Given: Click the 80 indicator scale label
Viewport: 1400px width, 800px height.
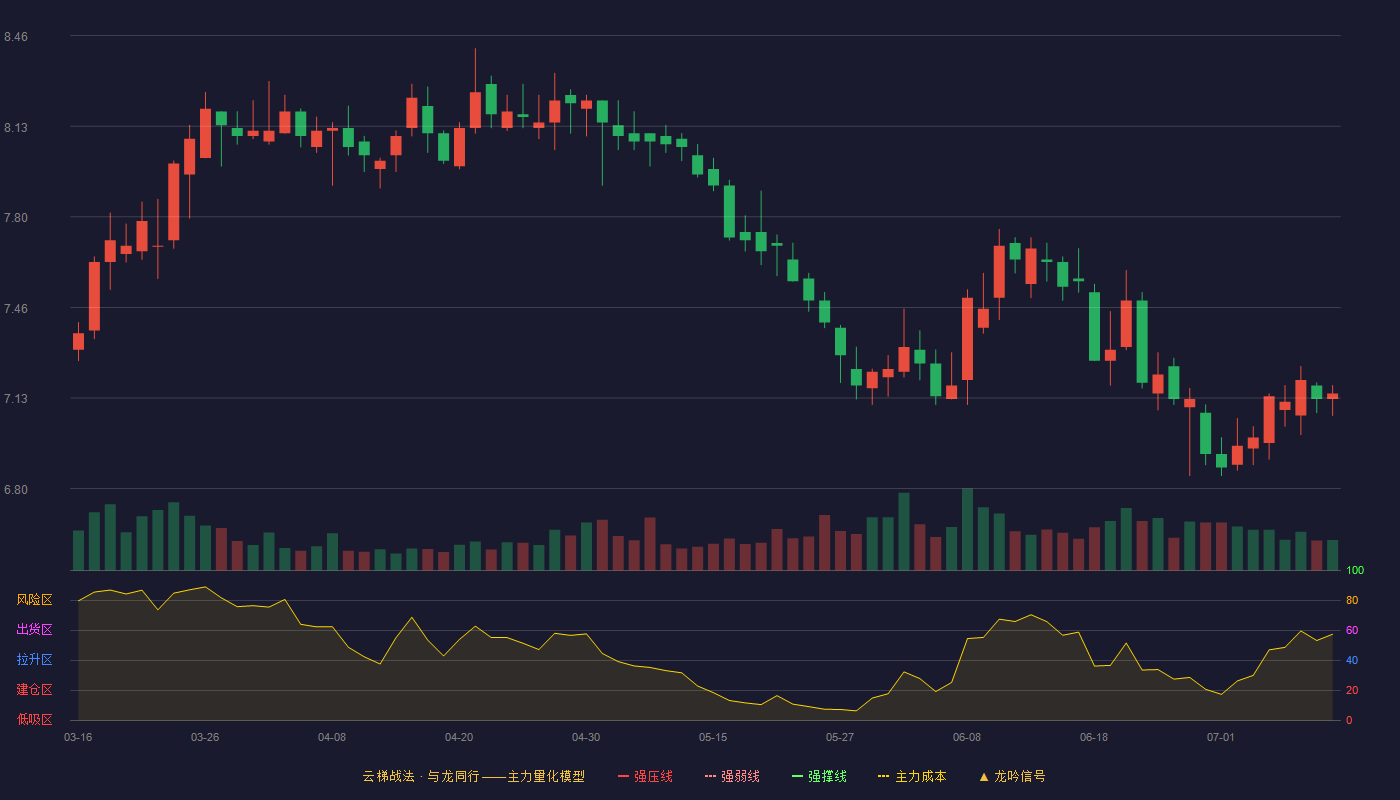Looking at the screenshot, I should [1352, 600].
